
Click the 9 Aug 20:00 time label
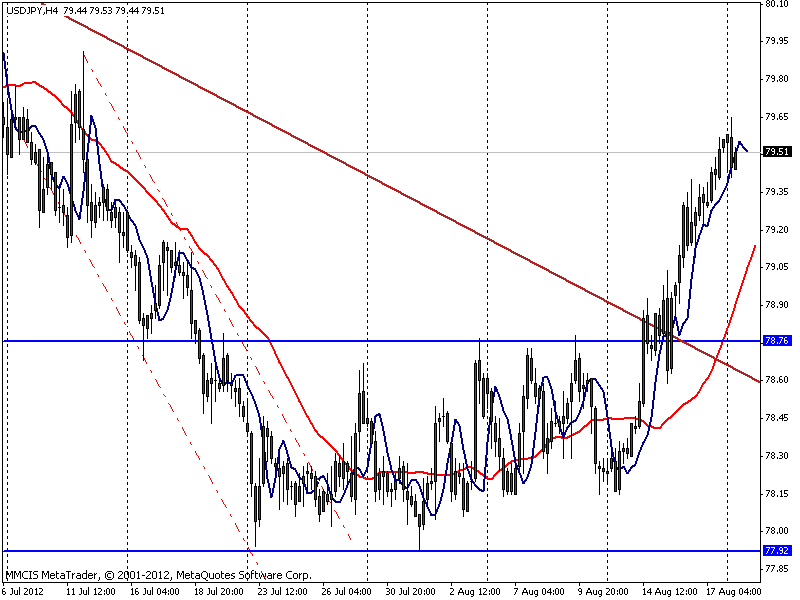click(x=603, y=592)
